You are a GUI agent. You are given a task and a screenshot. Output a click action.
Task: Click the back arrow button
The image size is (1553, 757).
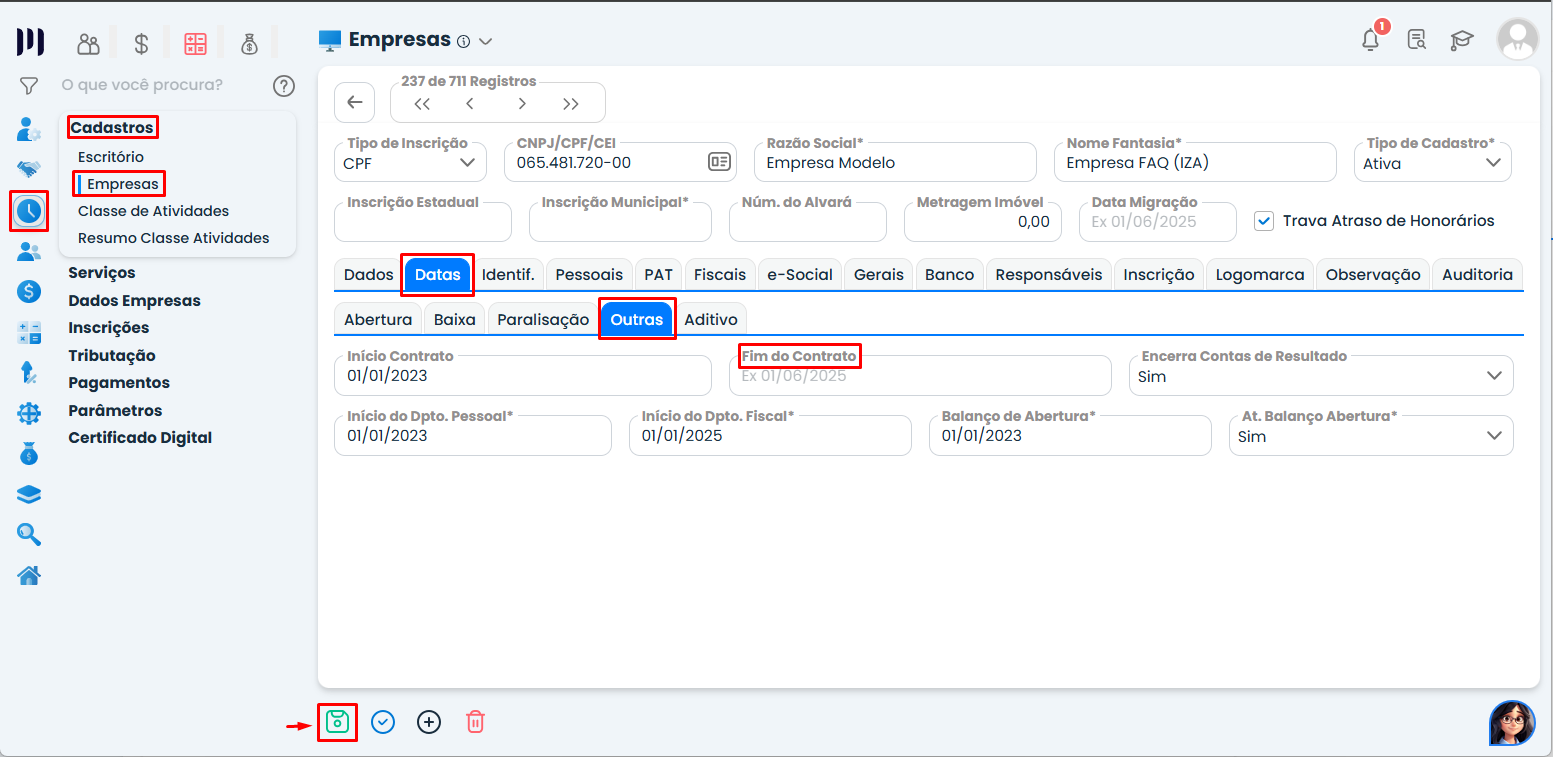click(354, 103)
